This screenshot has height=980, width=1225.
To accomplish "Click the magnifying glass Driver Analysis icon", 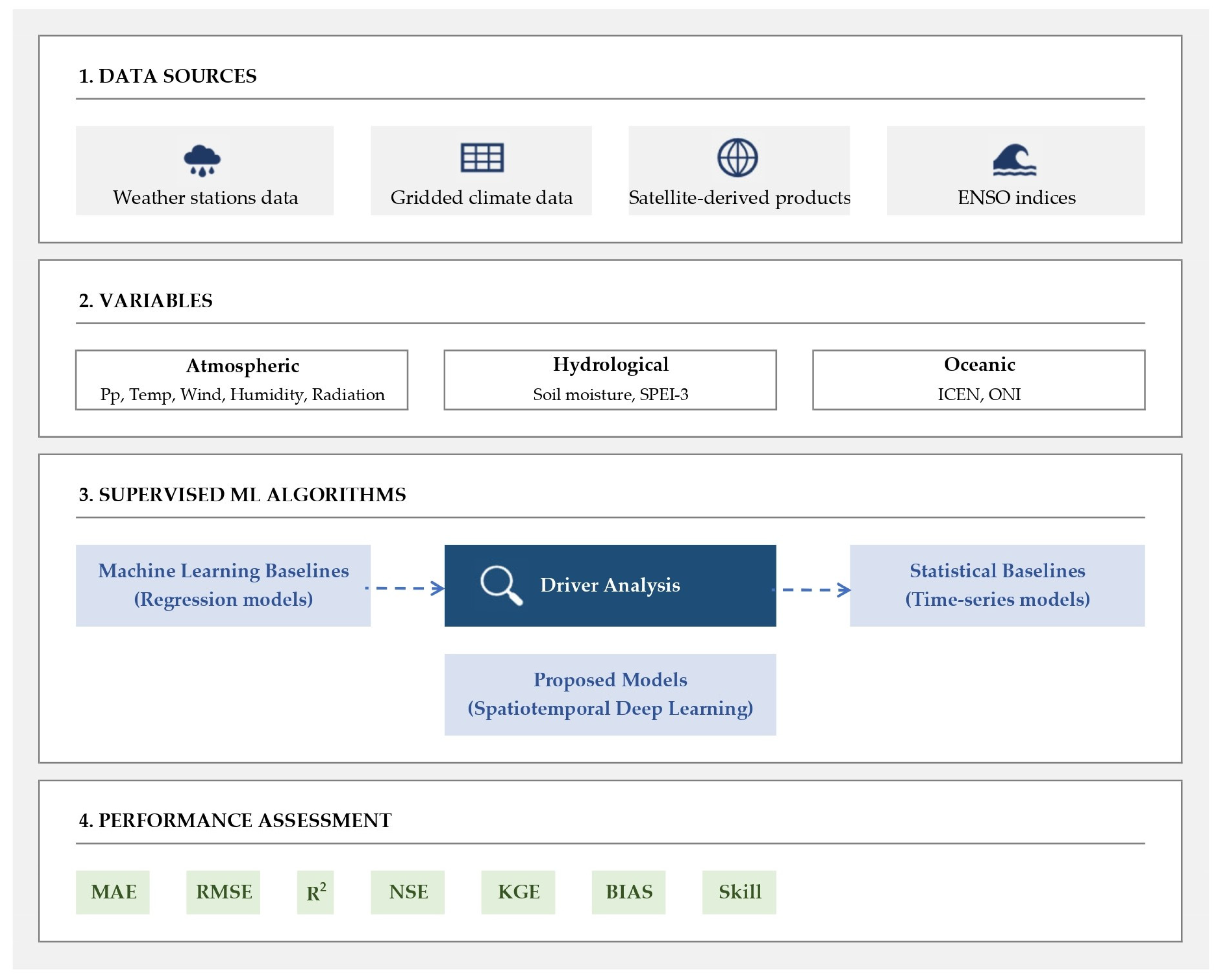I will point(501,585).
